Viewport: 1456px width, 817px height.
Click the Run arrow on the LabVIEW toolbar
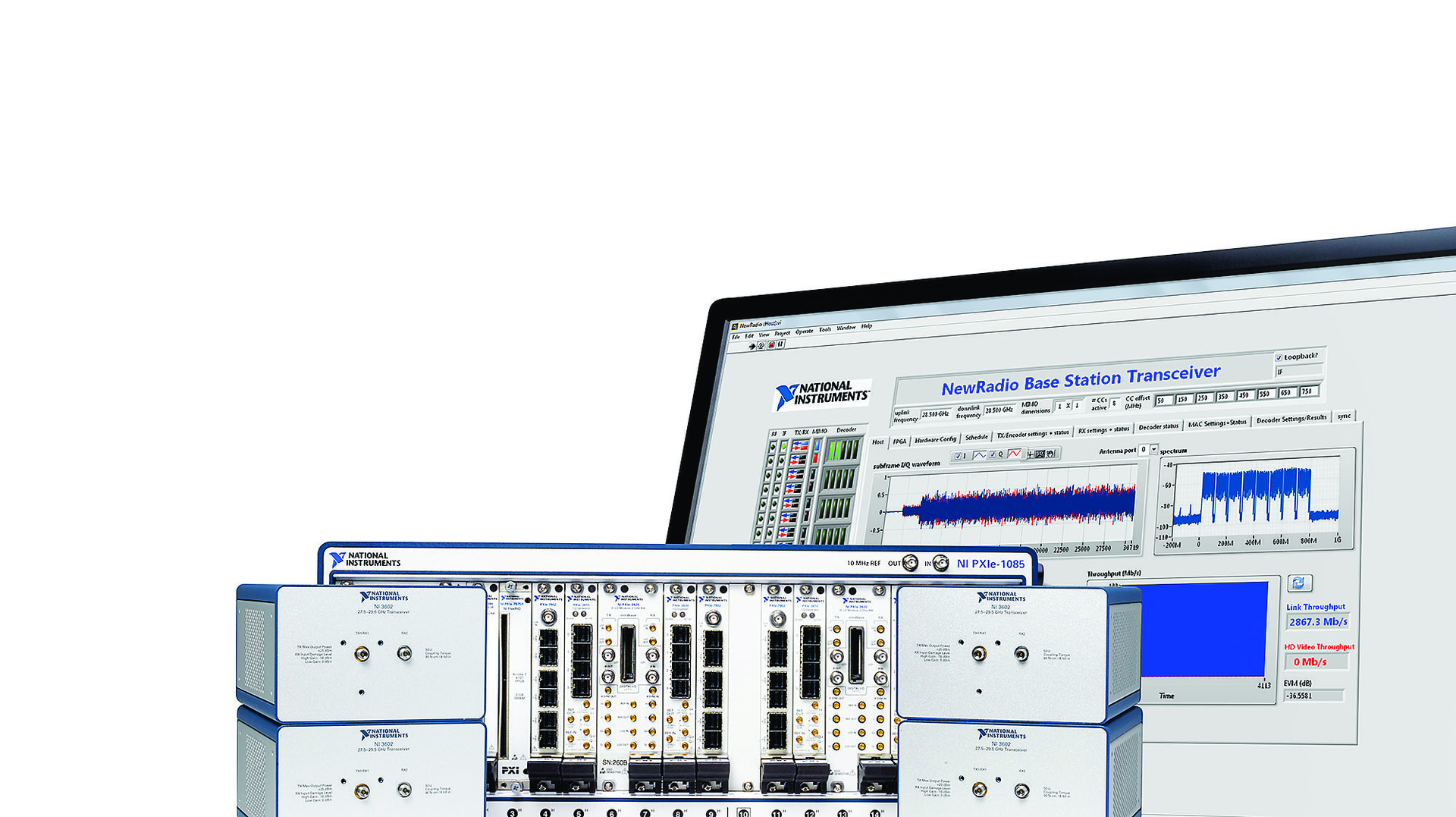752,344
